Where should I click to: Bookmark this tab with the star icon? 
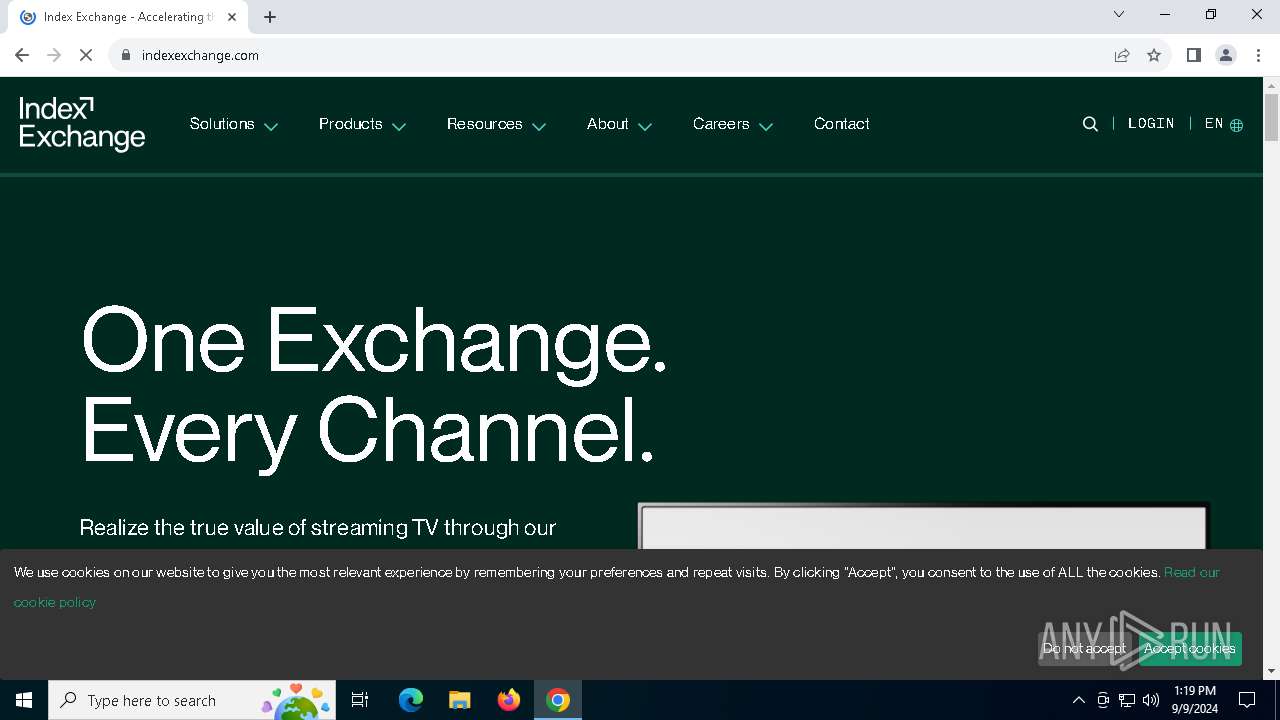pos(1154,55)
